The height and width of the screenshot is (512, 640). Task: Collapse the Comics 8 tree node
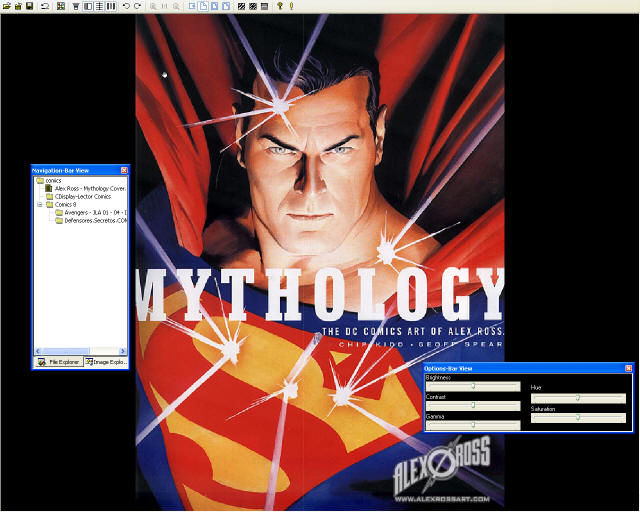40,205
